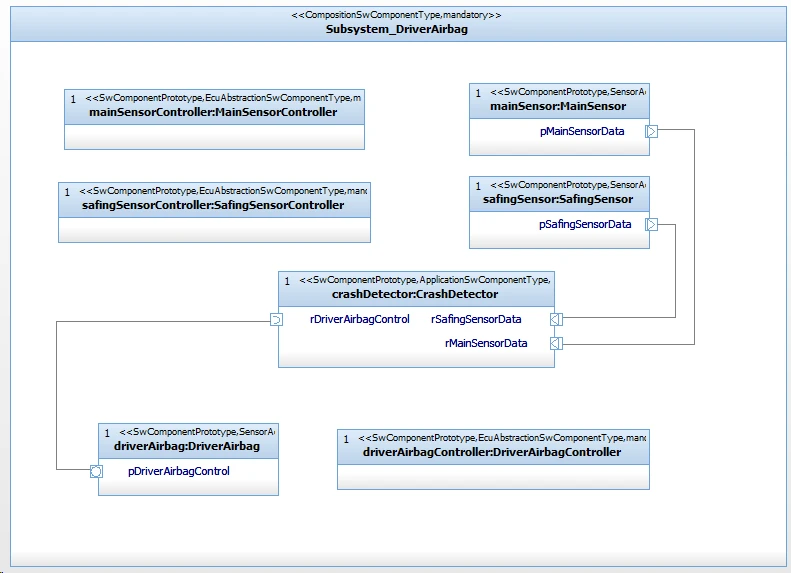This screenshot has height=573, width=791.
Task: Select the Subsystem_DriverAirbag composition title
Action: 397,29
